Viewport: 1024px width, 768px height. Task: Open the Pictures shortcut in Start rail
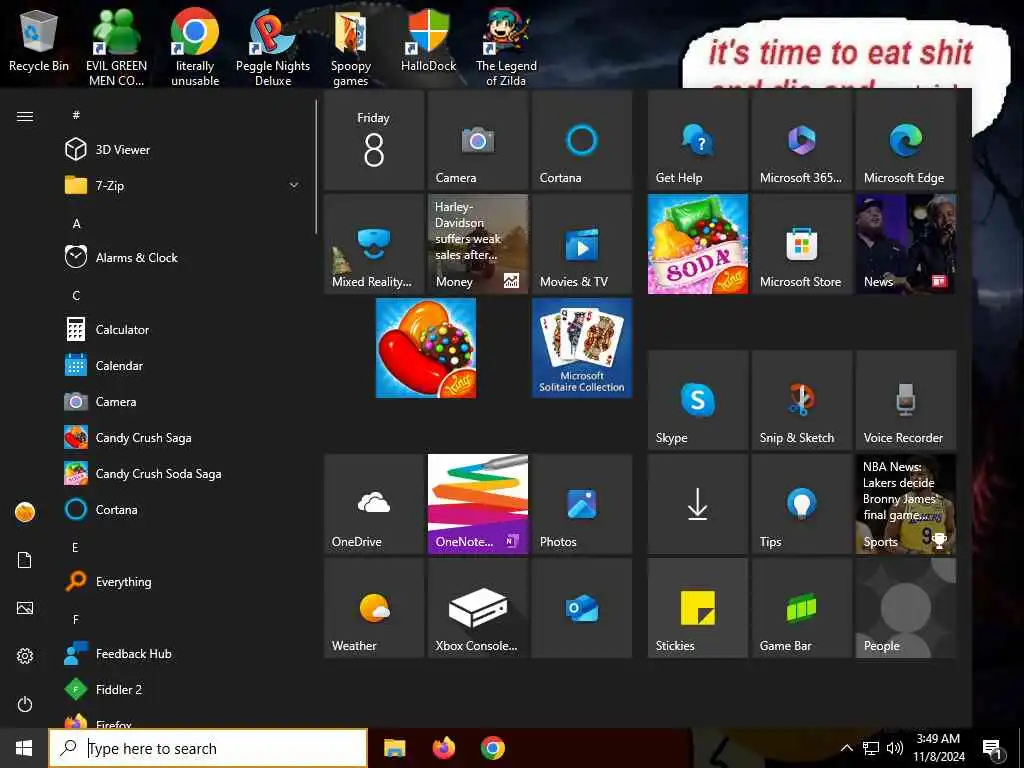pyautogui.click(x=25, y=608)
